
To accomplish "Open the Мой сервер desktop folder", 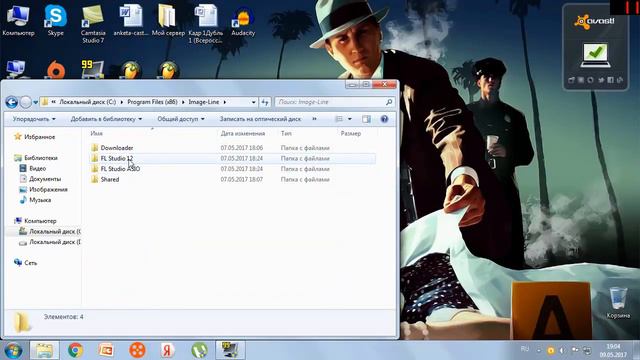I will tap(168, 20).
